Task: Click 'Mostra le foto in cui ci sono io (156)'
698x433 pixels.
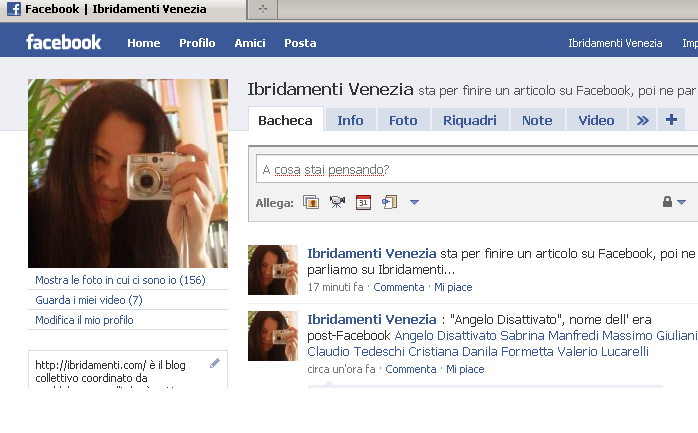Action: pyautogui.click(x=120, y=280)
